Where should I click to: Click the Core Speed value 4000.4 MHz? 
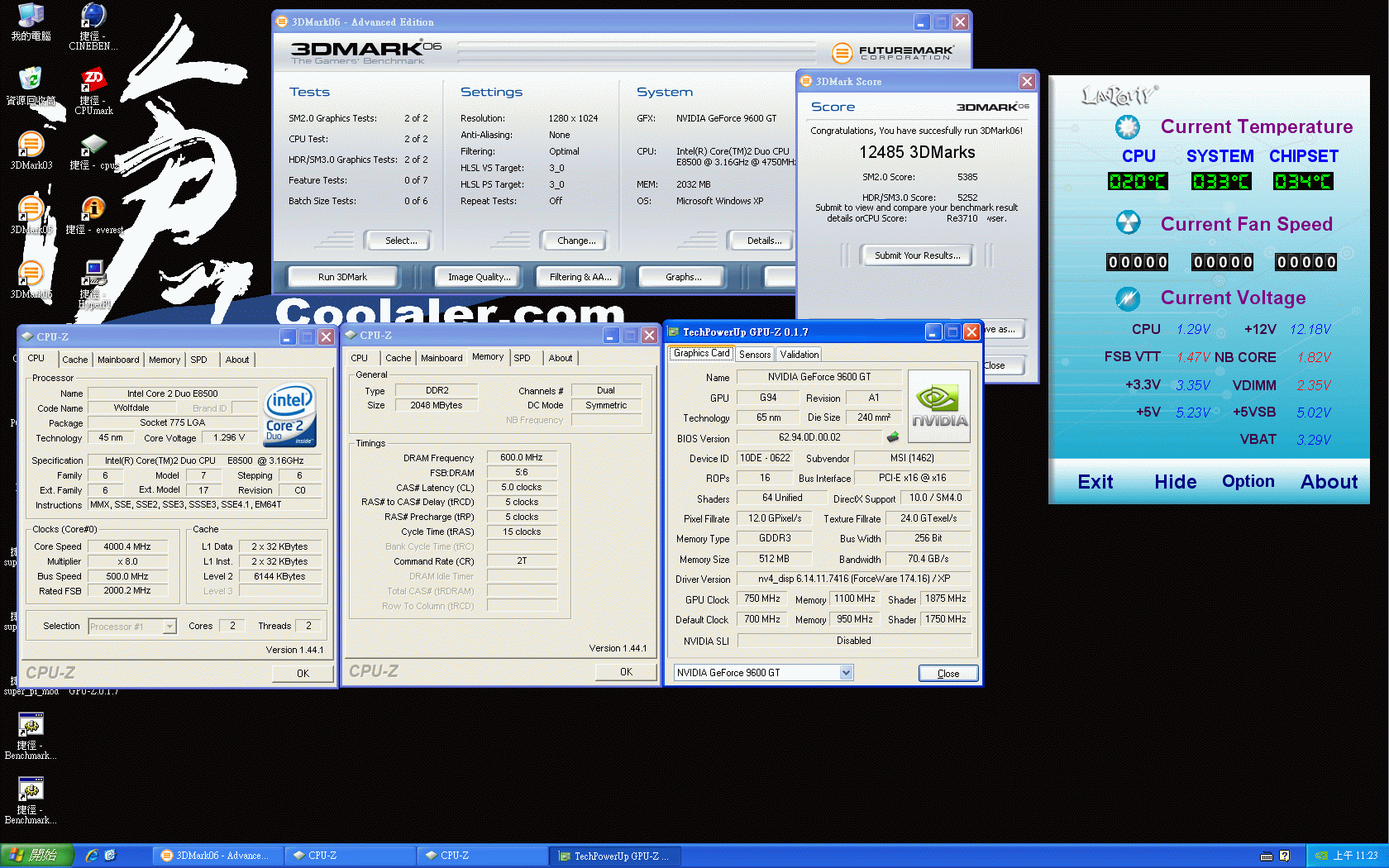[x=127, y=546]
